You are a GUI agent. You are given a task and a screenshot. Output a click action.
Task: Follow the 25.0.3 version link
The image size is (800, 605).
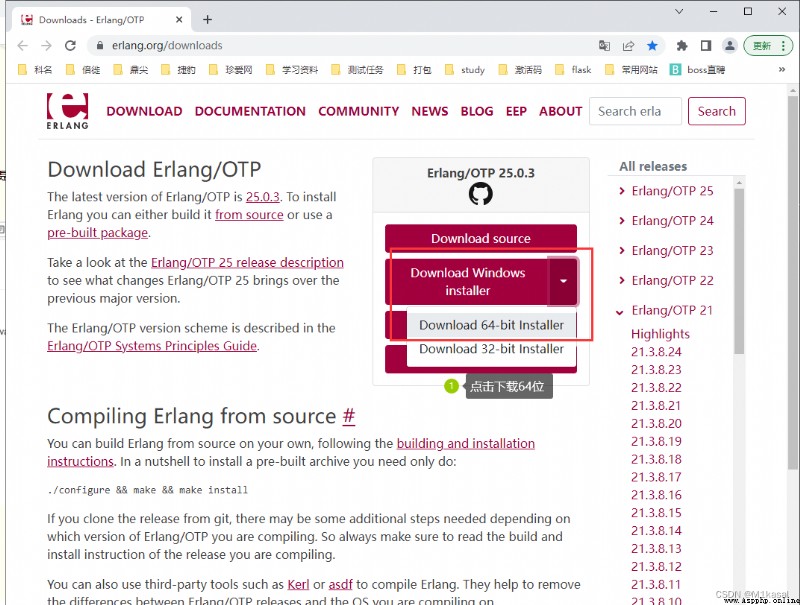click(263, 197)
